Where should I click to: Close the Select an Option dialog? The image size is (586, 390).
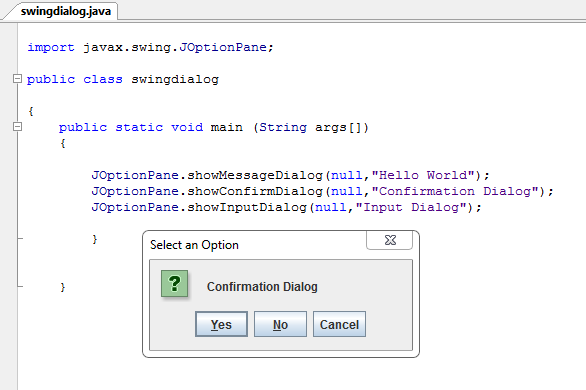(390, 240)
